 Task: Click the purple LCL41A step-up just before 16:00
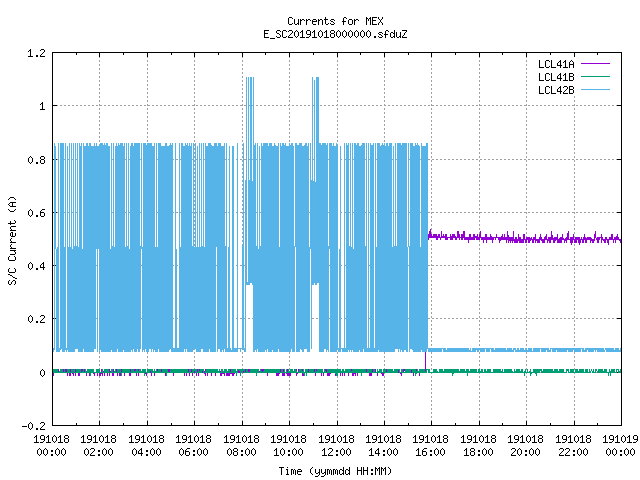(x=426, y=361)
